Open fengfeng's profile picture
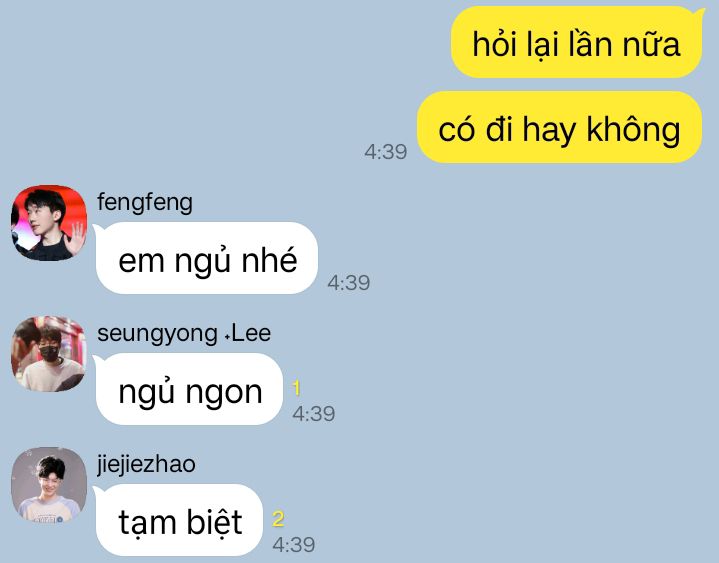Viewport: 719px width, 563px height. (49, 223)
